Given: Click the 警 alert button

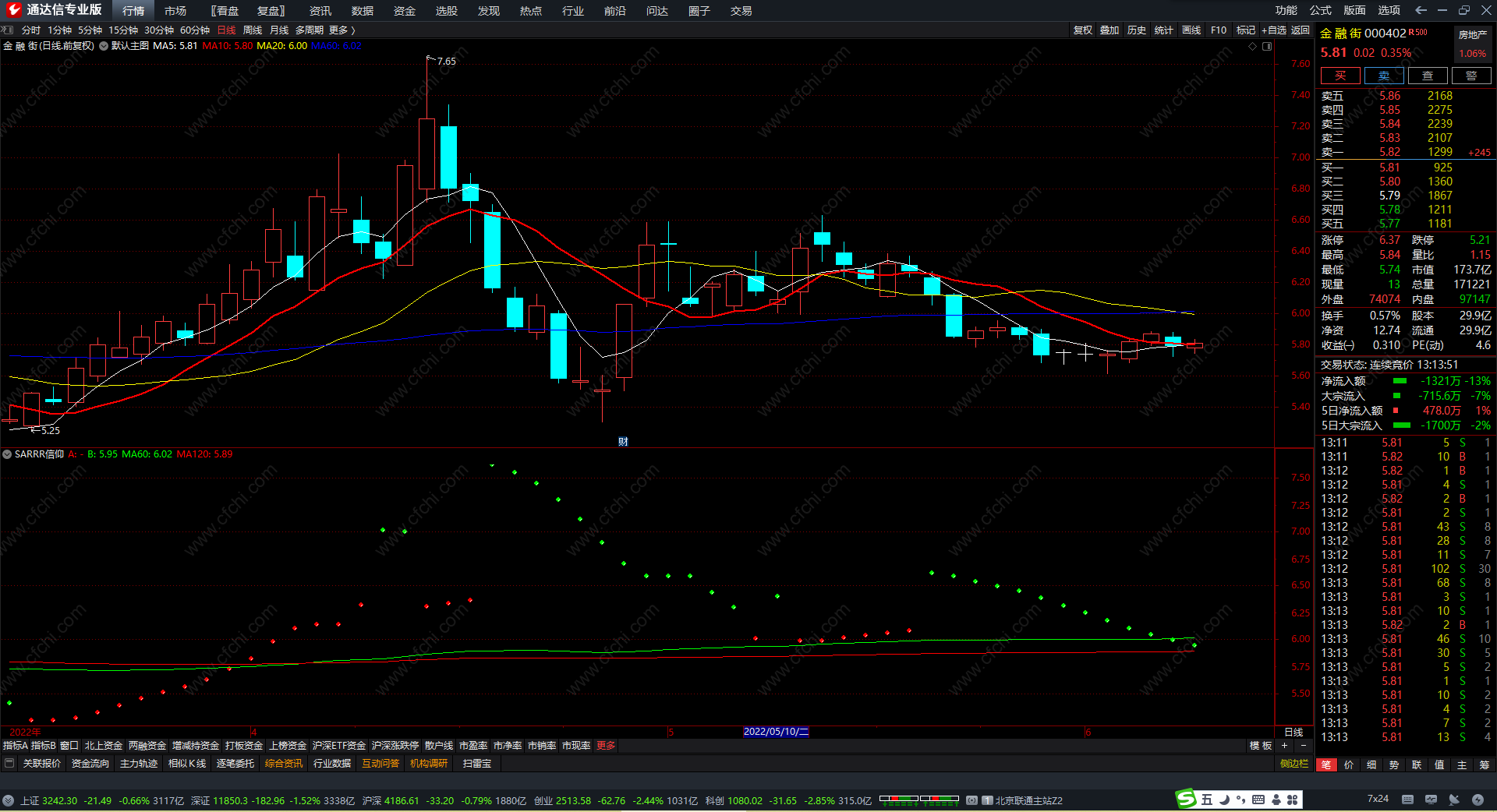Looking at the screenshot, I should pyautogui.click(x=1471, y=76).
